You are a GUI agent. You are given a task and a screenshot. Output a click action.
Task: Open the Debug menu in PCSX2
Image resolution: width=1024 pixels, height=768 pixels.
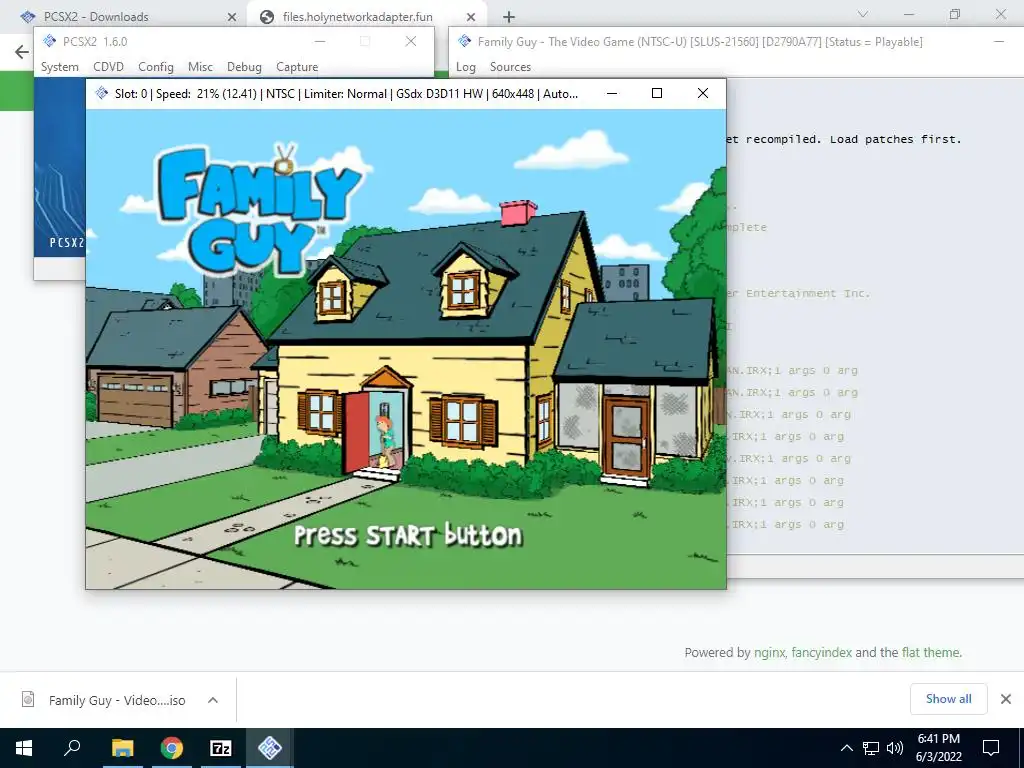point(244,67)
